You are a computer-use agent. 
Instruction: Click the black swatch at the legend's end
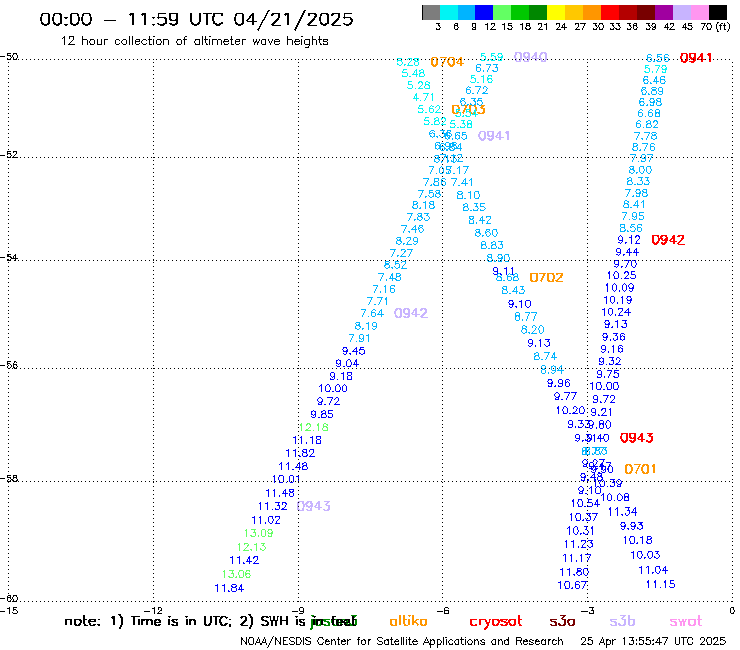pyautogui.click(x=718, y=12)
